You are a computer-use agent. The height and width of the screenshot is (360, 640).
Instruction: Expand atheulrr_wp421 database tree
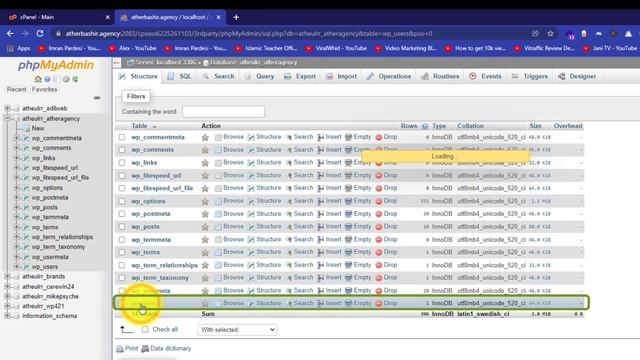tap(7, 306)
